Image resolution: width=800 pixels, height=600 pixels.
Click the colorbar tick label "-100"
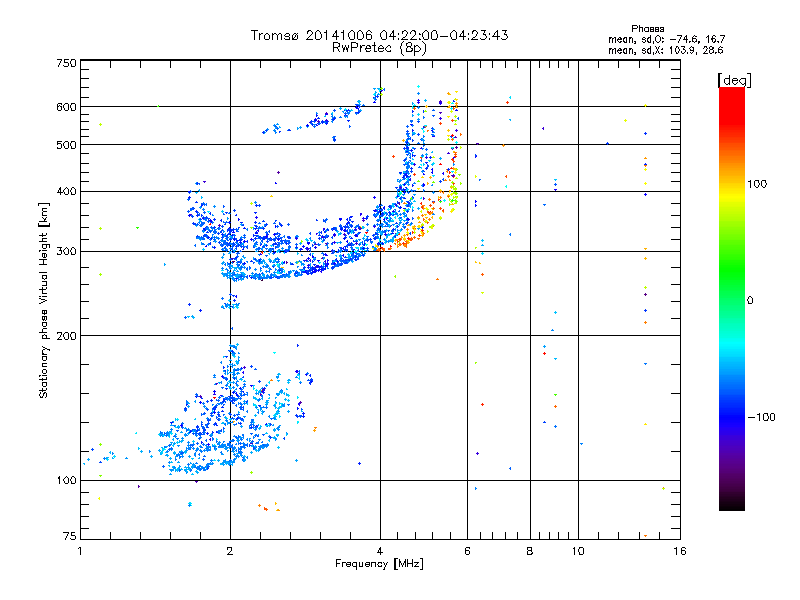pos(762,417)
